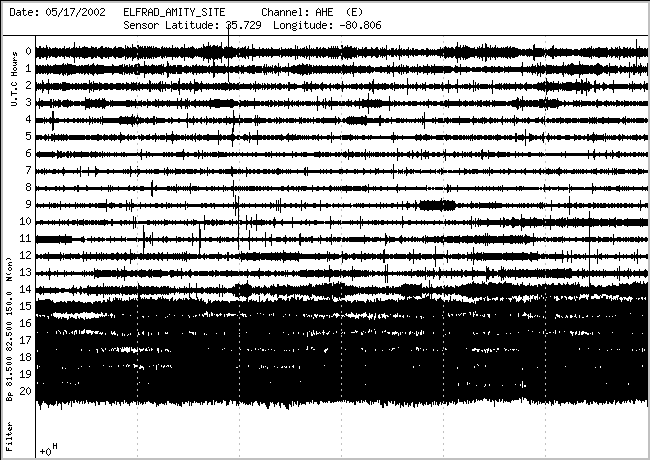This screenshot has height=460, width=650.
Task: Click hour label "5" on the axis
Action: pos(28,136)
